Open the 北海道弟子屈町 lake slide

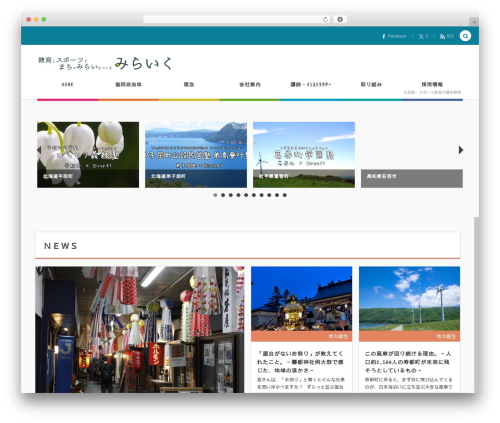pyautogui.click(x=196, y=155)
